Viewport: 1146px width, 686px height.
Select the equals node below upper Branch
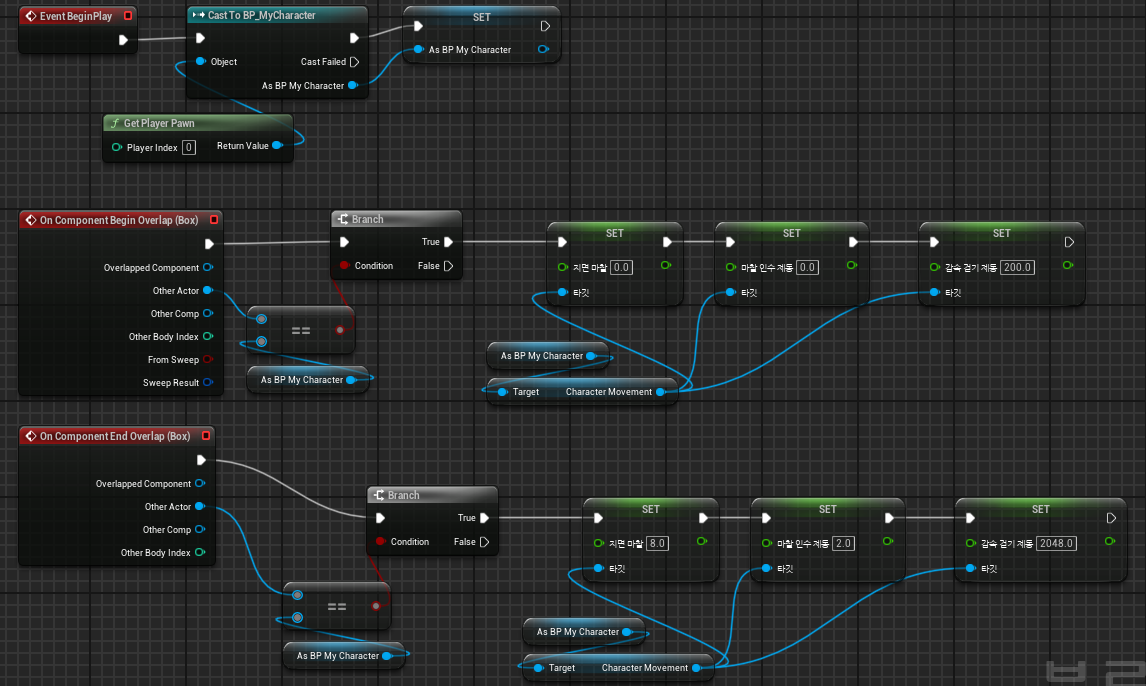pos(301,330)
